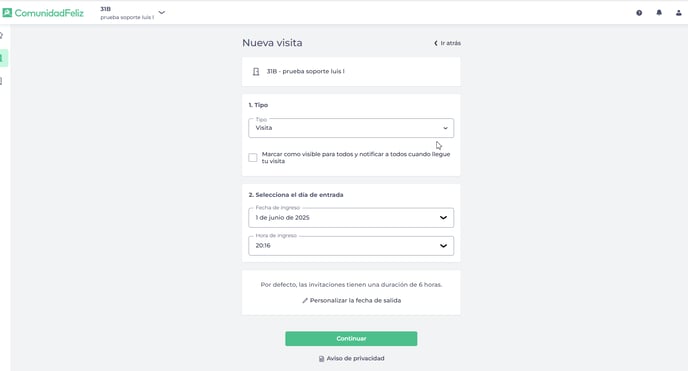Open the notifications bell
Image resolution: width=688 pixels, height=371 pixels.
point(659,13)
